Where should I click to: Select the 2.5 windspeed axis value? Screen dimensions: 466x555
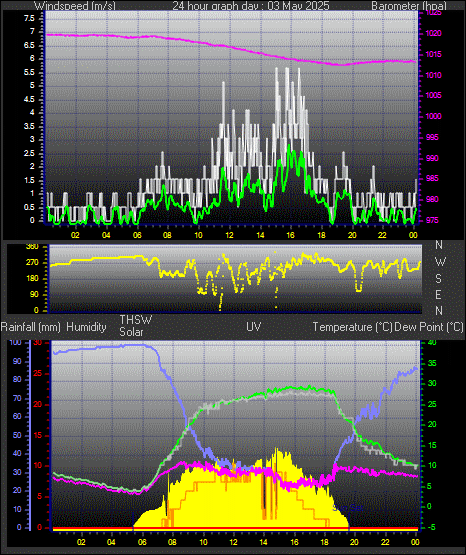[x=29, y=153]
